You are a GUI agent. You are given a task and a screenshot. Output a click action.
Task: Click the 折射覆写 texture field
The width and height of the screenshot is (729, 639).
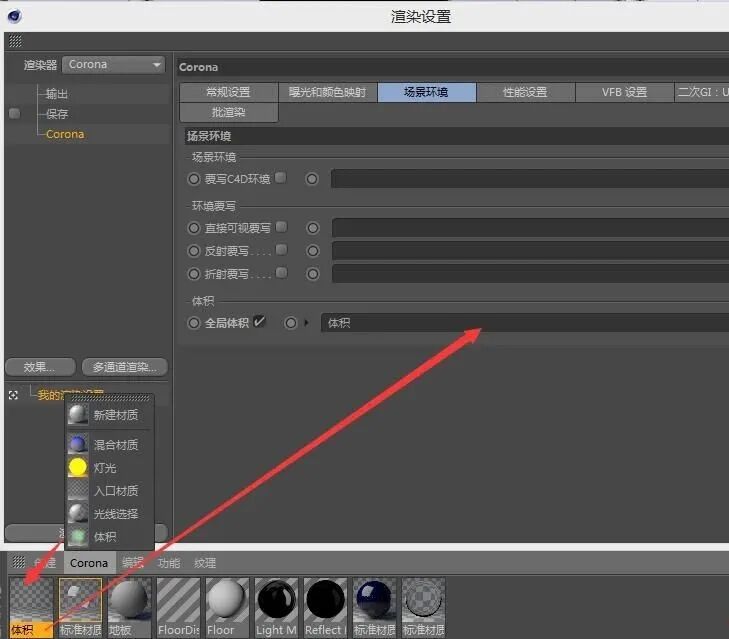tap(530, 274)
